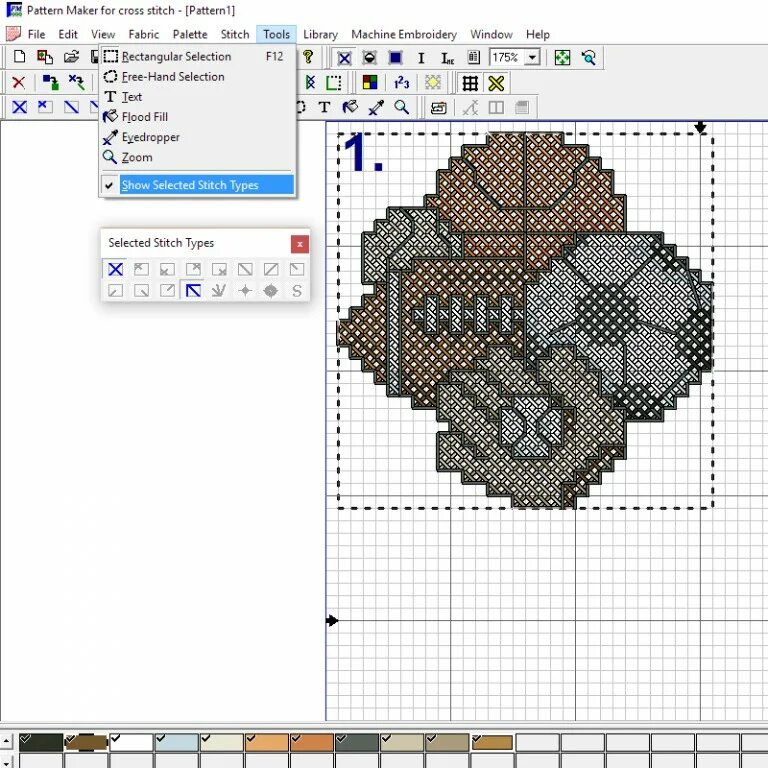Click the symbol view I icon
This screenshot has width=768, height=768.
(421, 58)
